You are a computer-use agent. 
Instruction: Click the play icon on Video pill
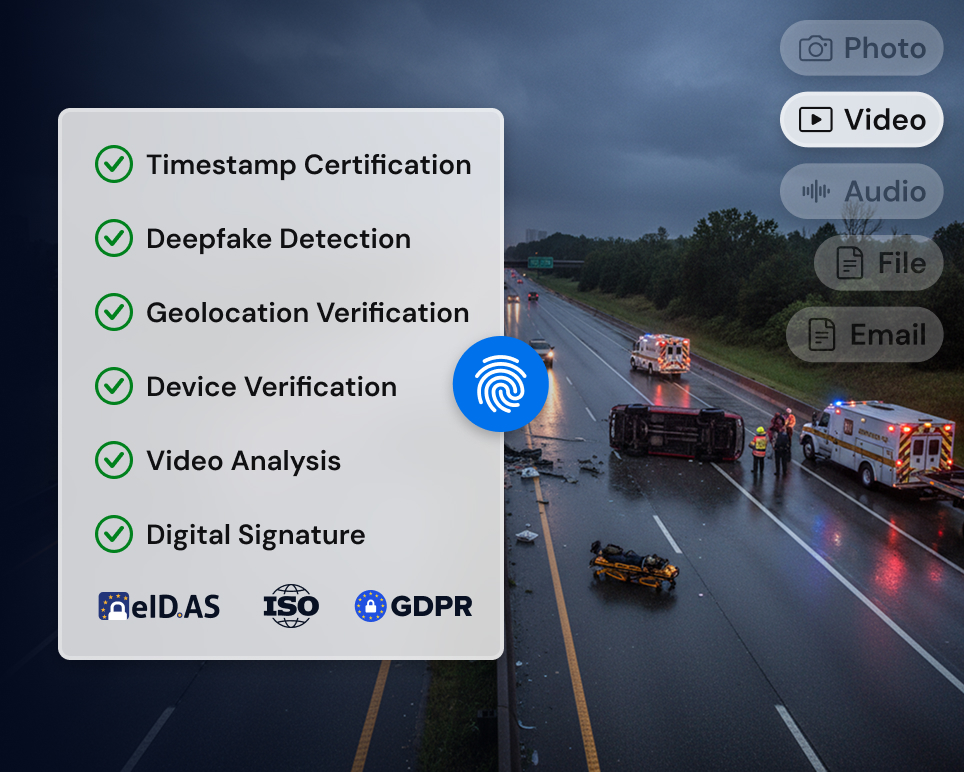[815, 120]
